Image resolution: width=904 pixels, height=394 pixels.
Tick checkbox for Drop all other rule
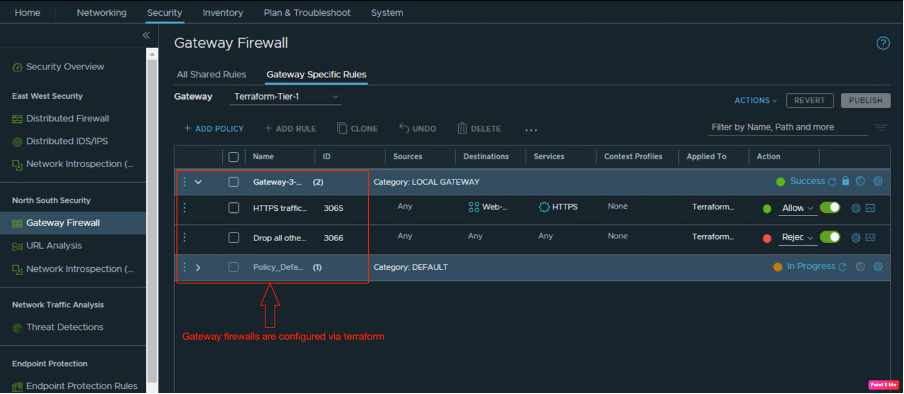tap(233, 237)
